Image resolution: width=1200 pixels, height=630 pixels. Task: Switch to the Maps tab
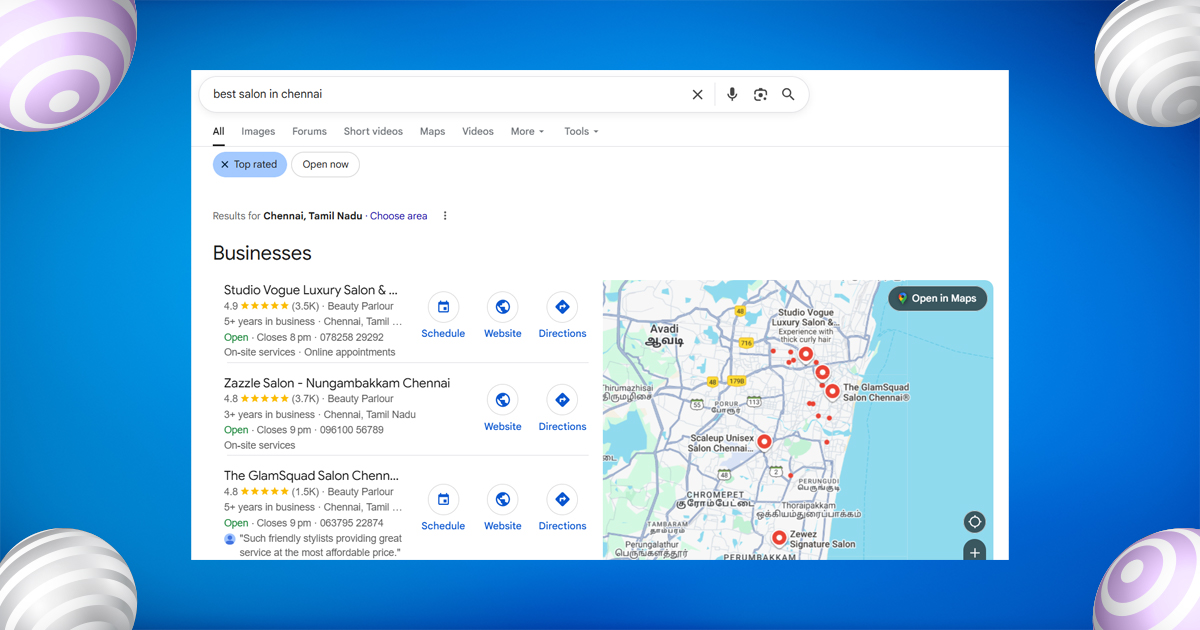(432, 131)
